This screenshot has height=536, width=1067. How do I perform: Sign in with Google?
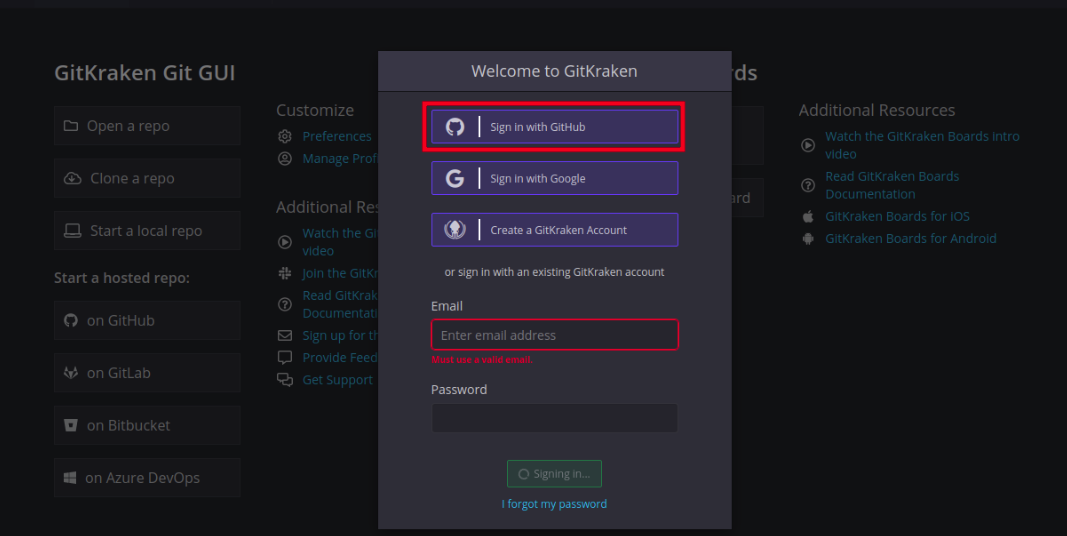[555, 178]
